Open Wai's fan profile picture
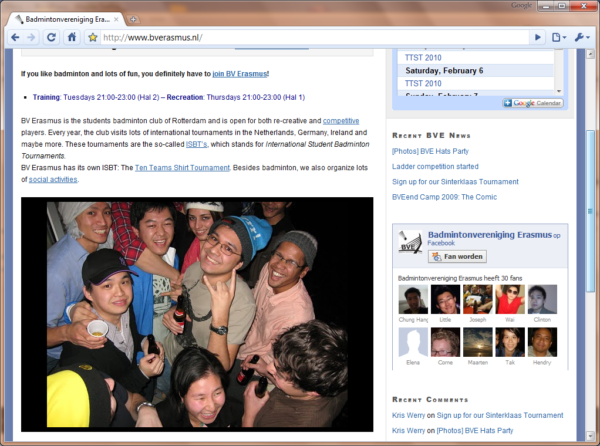 pos(510,300)
